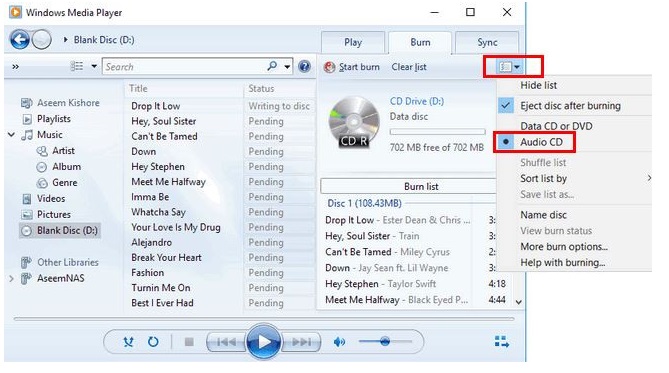
Task: Open the search options dropdown arrow
Action: point(287,67)
